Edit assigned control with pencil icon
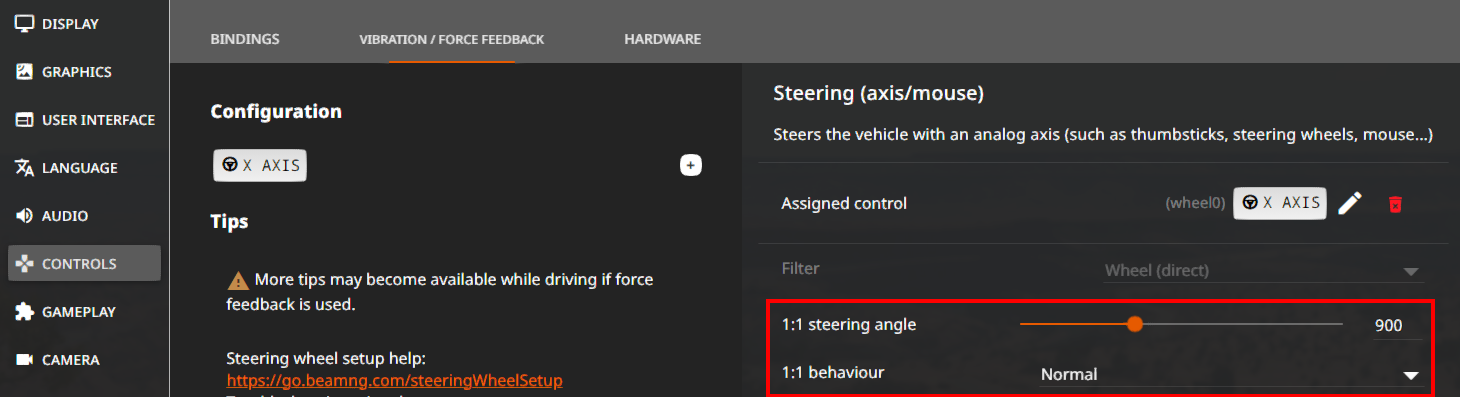 pos(1350,203)
